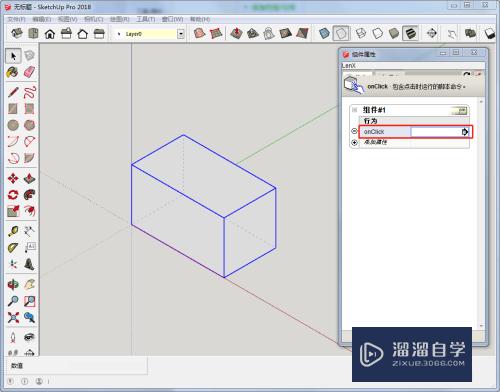500x392 pixels.
Task: Click the Previous zoom view tool
Action: coord(29,317)
